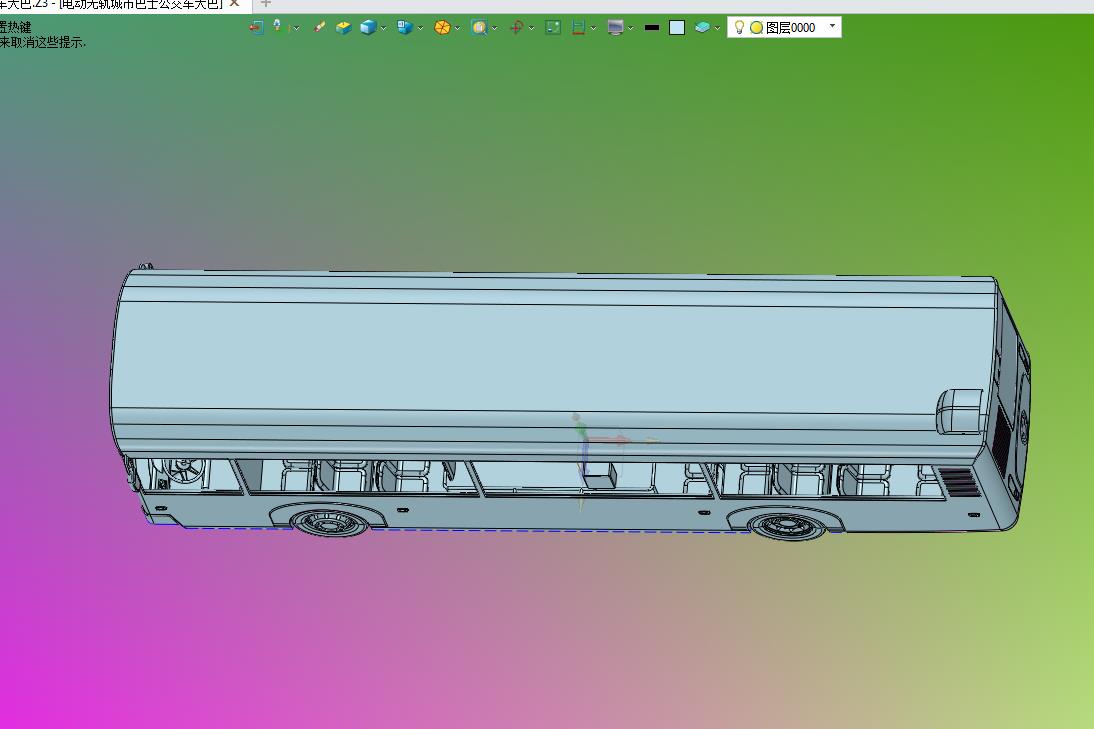
Task: Toggle the layer light bulb visibility
Action: (740, 27)
